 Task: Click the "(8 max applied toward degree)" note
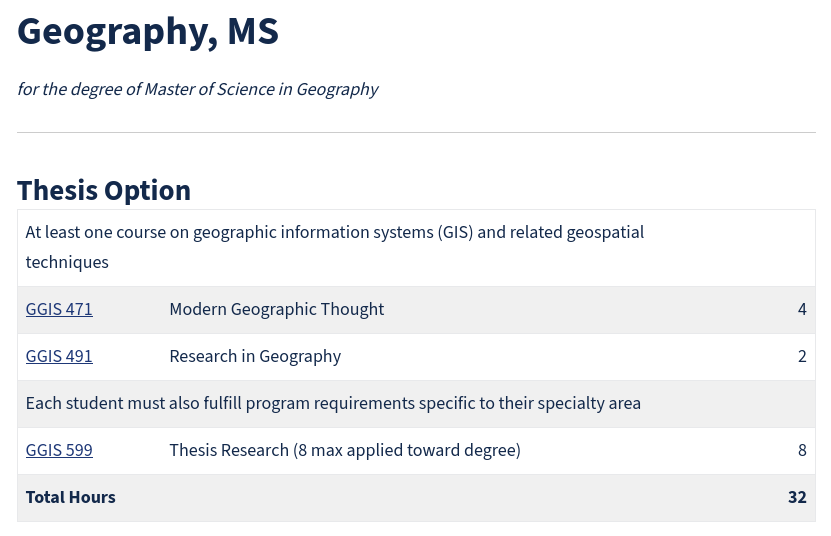[407, 451]
